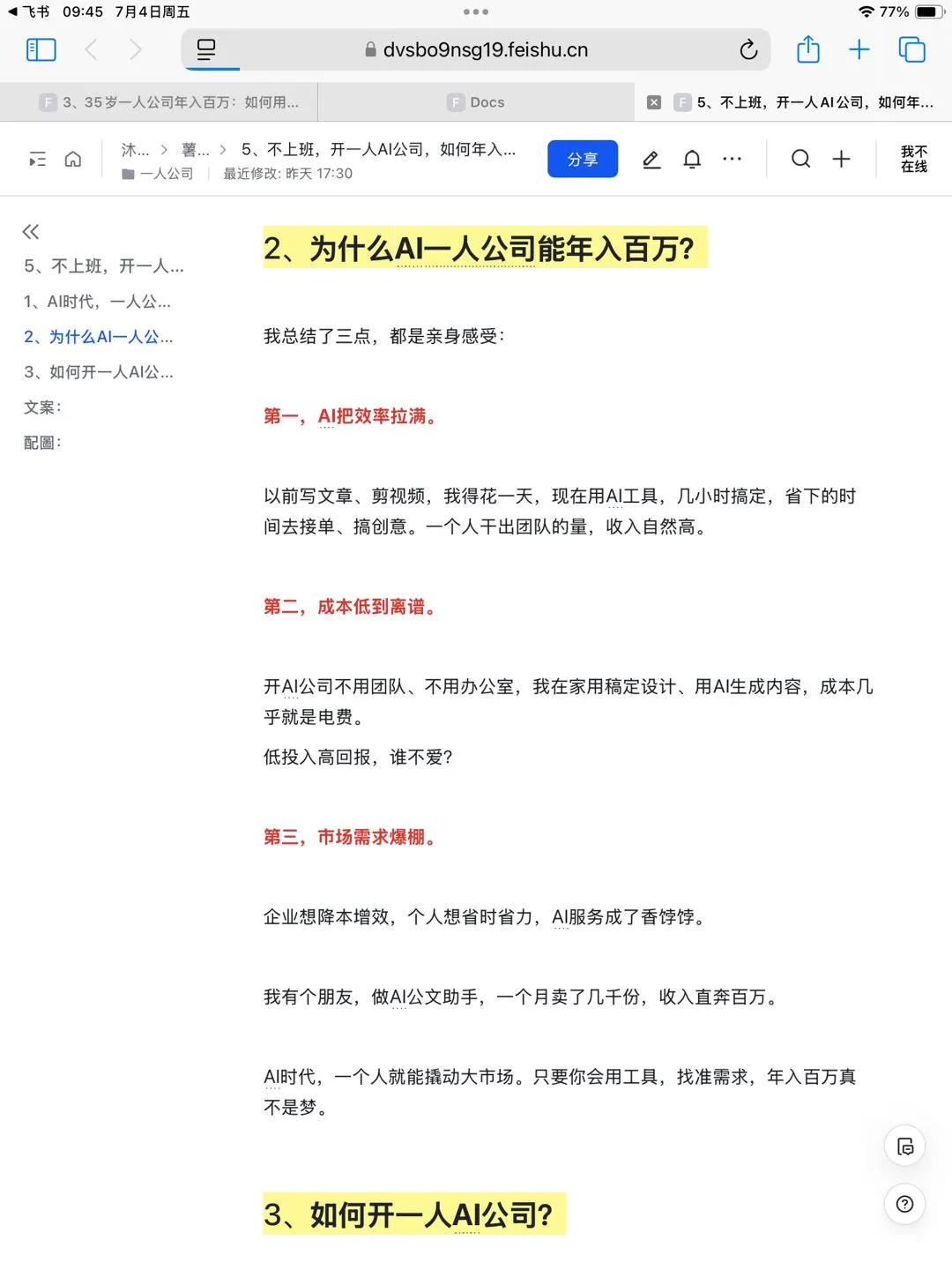Open the 我不在线 profile status
The image size is (952, 1270).
click(914, 159)
